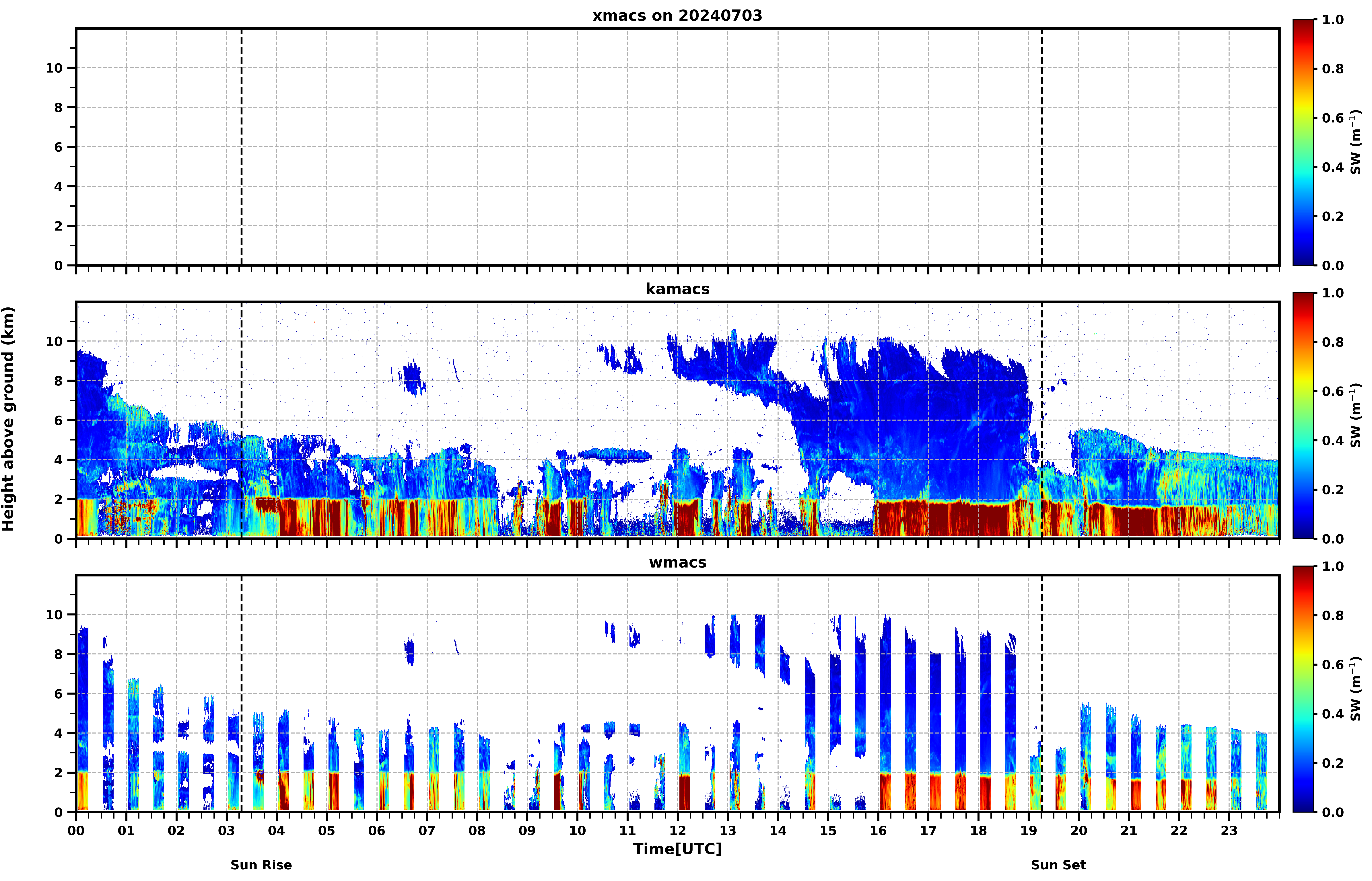The height and width of the screenshot is (881, 1372).
Task: Click the "06" time tick label
Action: pos(377,831)
